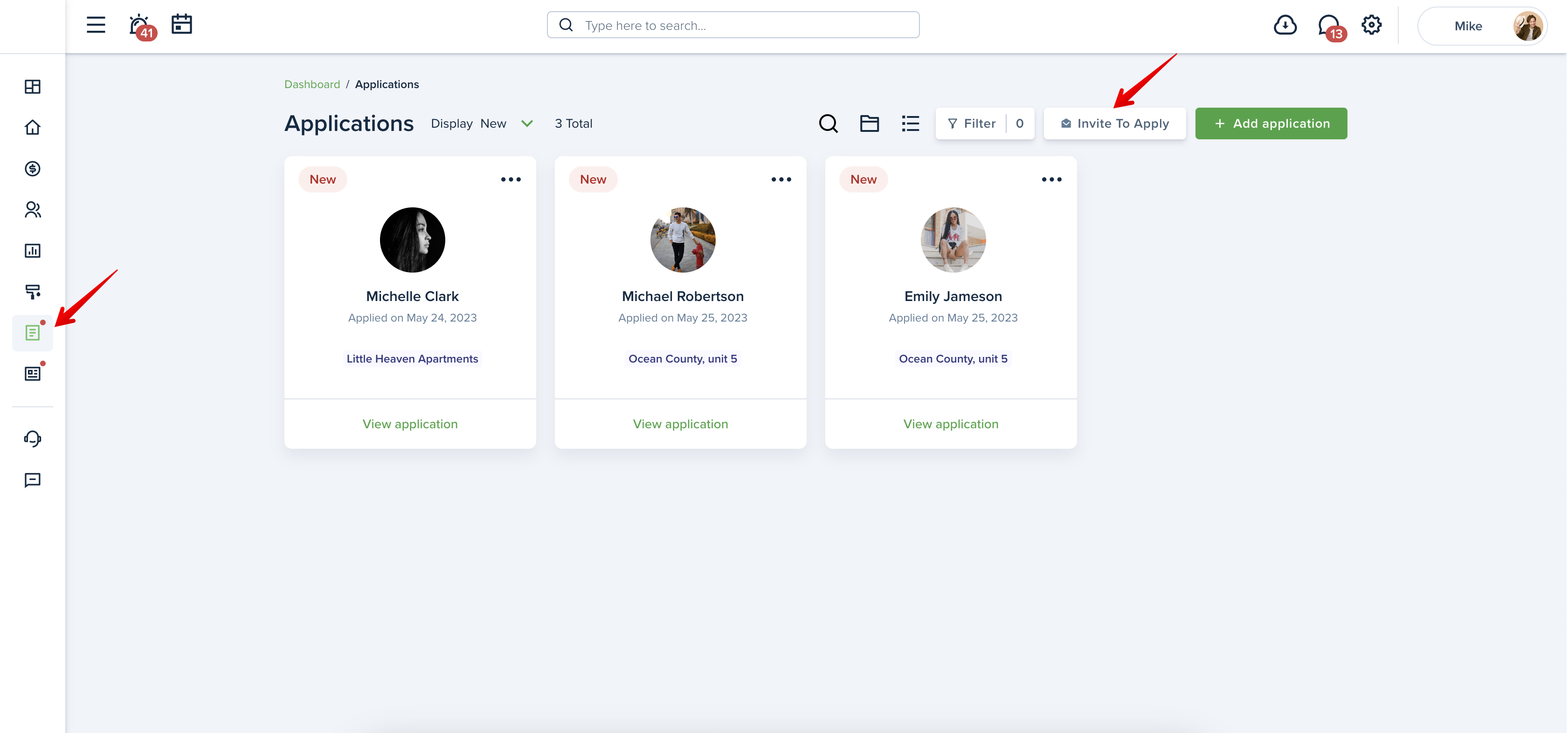Click the New badge on Michael Robertson's card

coord(593,179)
